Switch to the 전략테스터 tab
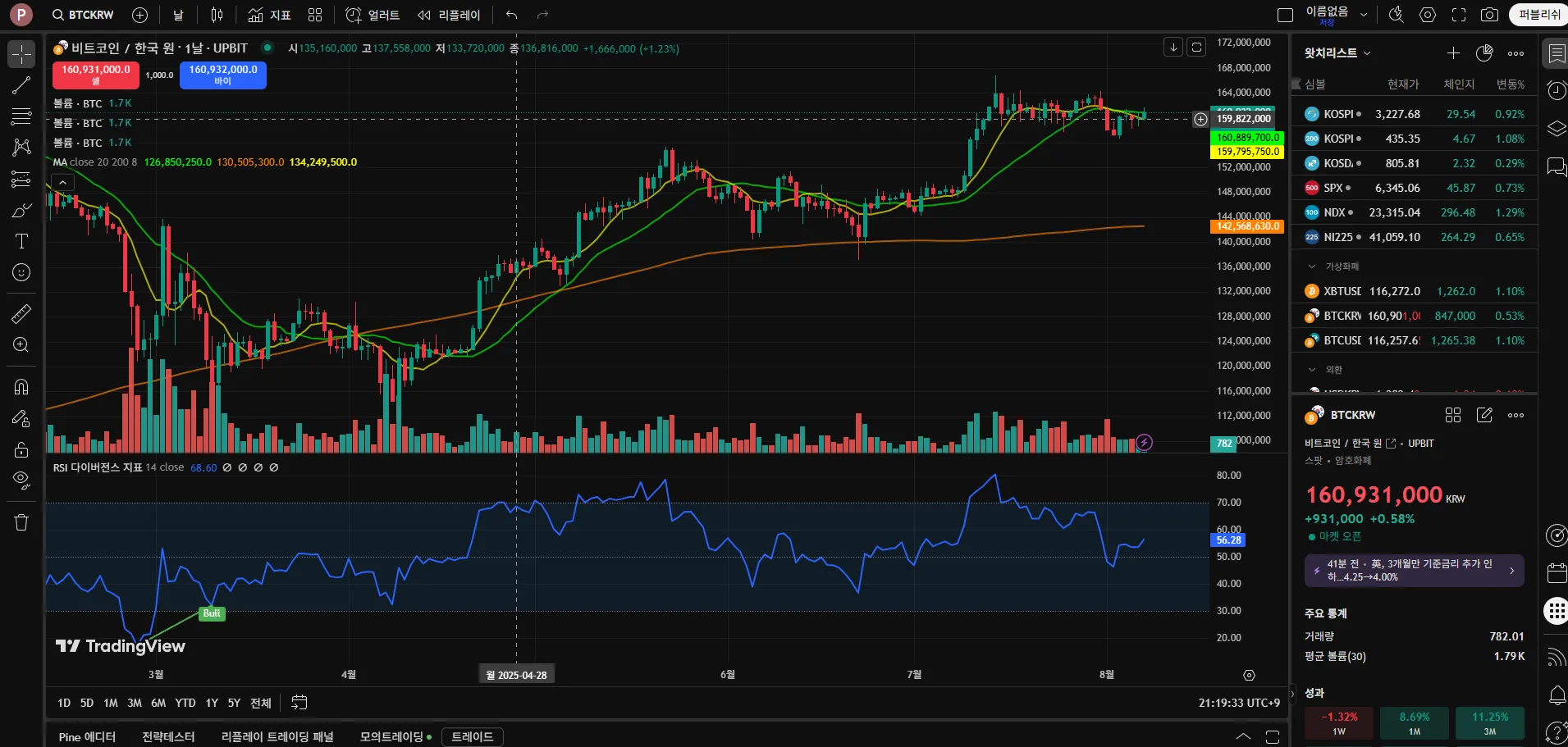 pos(168,736)
